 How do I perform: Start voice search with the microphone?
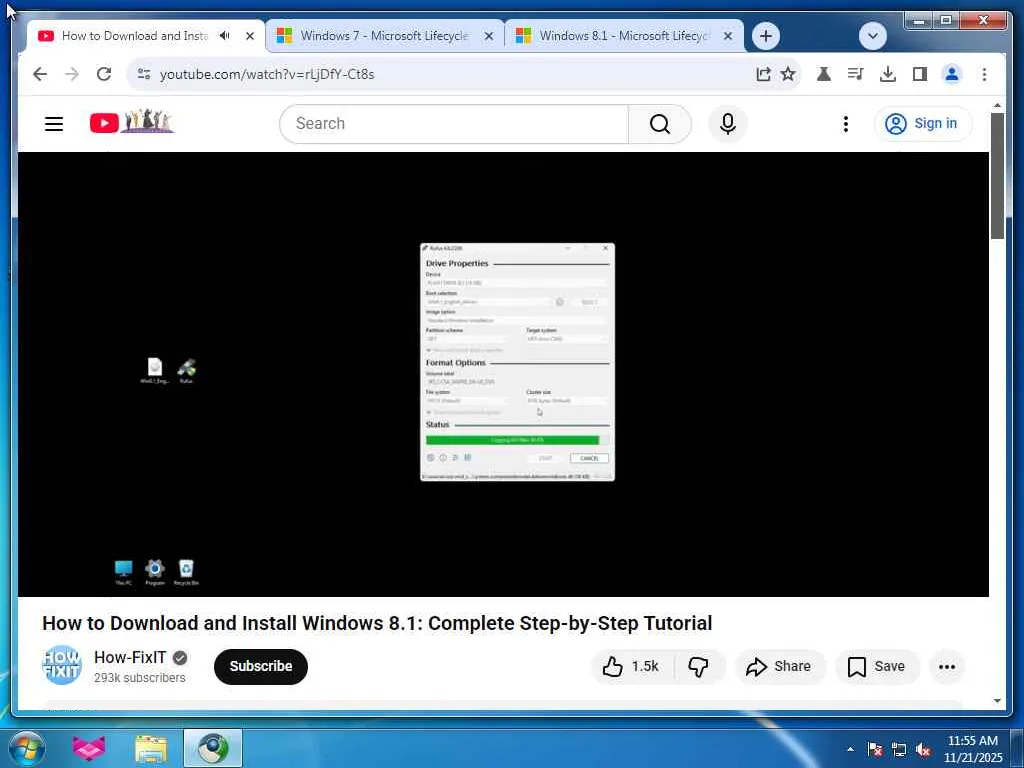728,123
